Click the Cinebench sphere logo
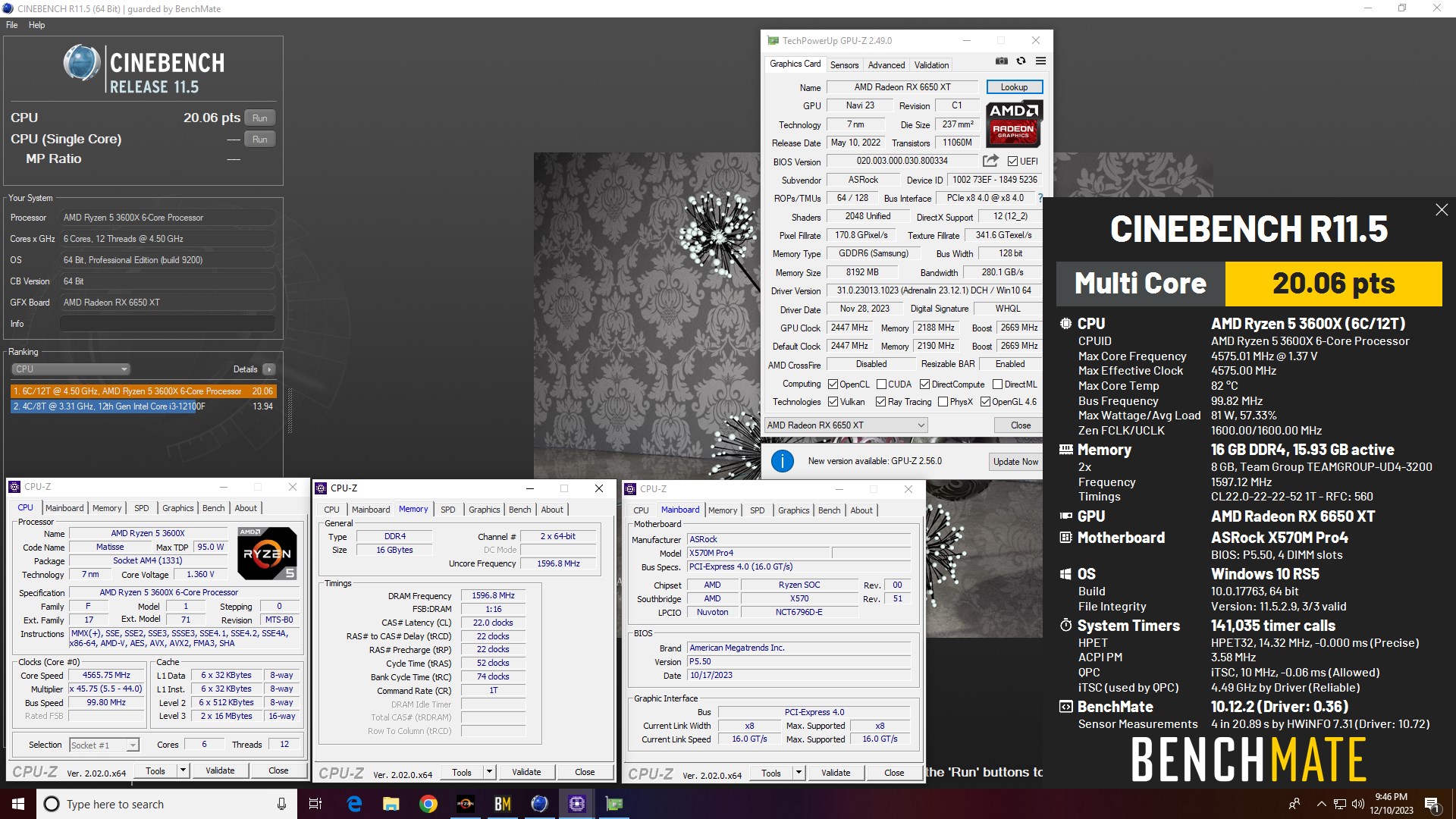 82,63
